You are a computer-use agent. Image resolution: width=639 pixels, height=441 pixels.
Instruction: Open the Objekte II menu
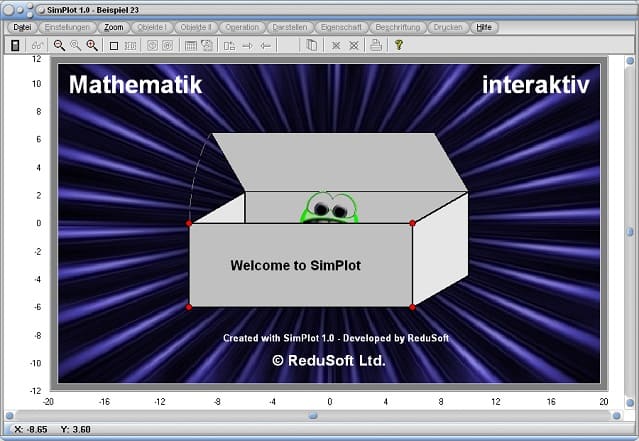[x=196, y=27]
